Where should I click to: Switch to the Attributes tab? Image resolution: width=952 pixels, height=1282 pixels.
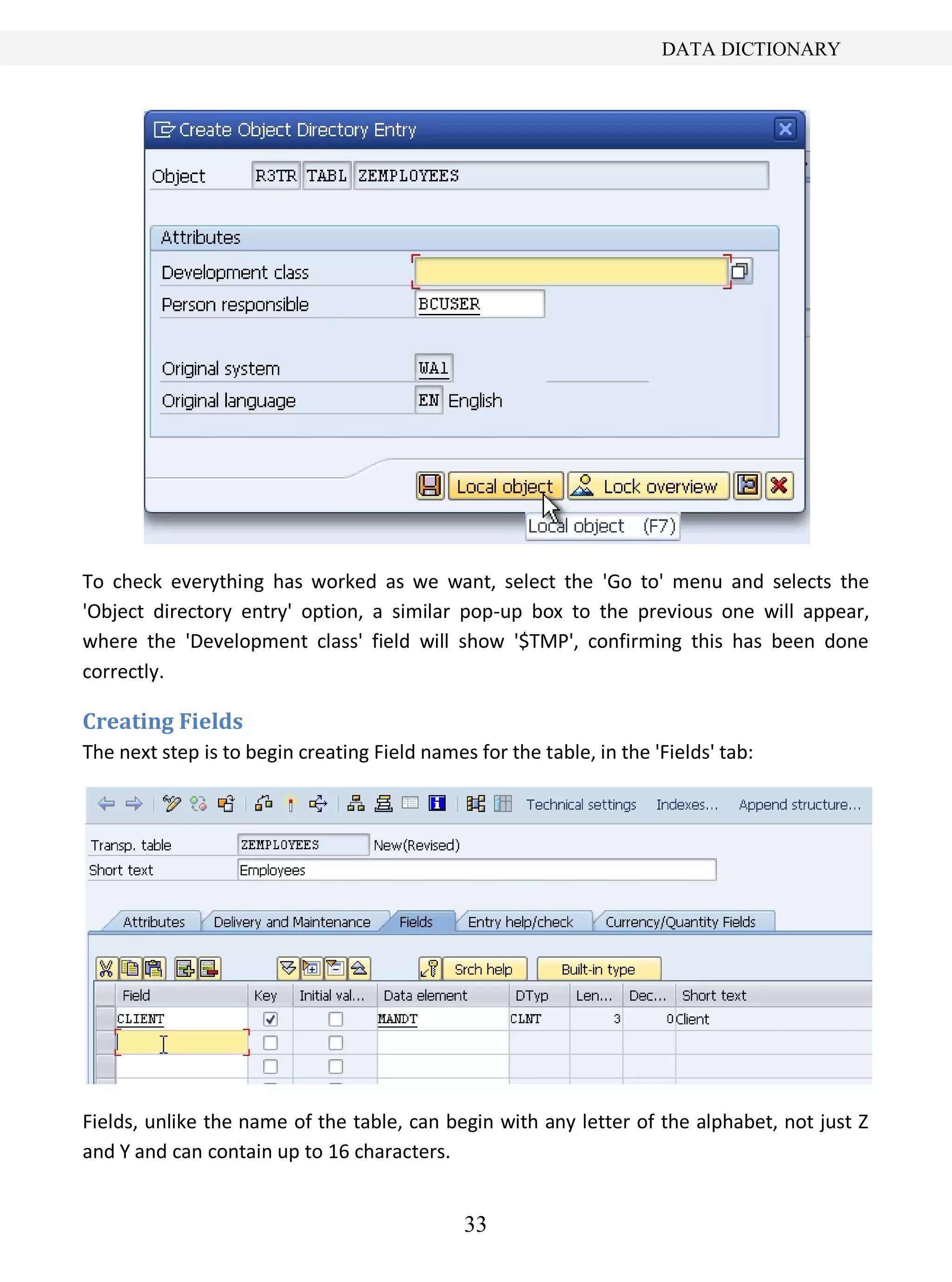tap(153, 922)
